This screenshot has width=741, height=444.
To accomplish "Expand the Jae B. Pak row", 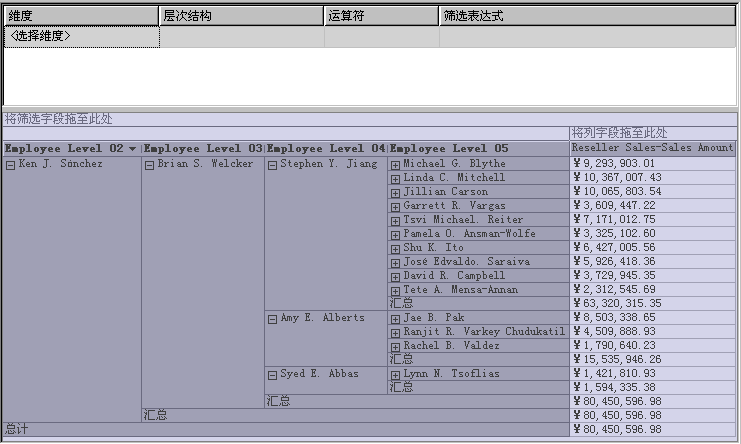I will pos(395,319).
